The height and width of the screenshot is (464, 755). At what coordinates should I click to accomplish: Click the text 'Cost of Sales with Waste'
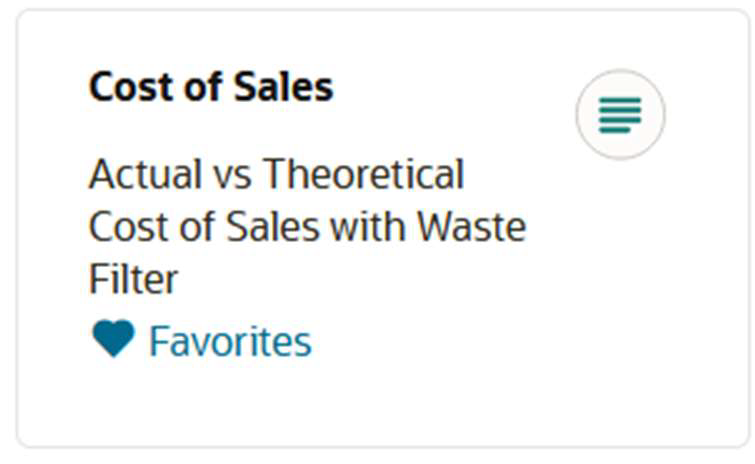pyautogui.click(x=307, y=227)
